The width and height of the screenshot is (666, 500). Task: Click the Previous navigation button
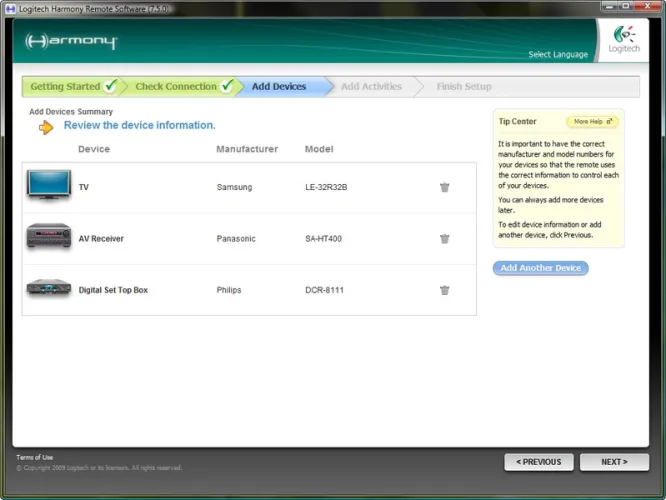click(x=539, y=462)
